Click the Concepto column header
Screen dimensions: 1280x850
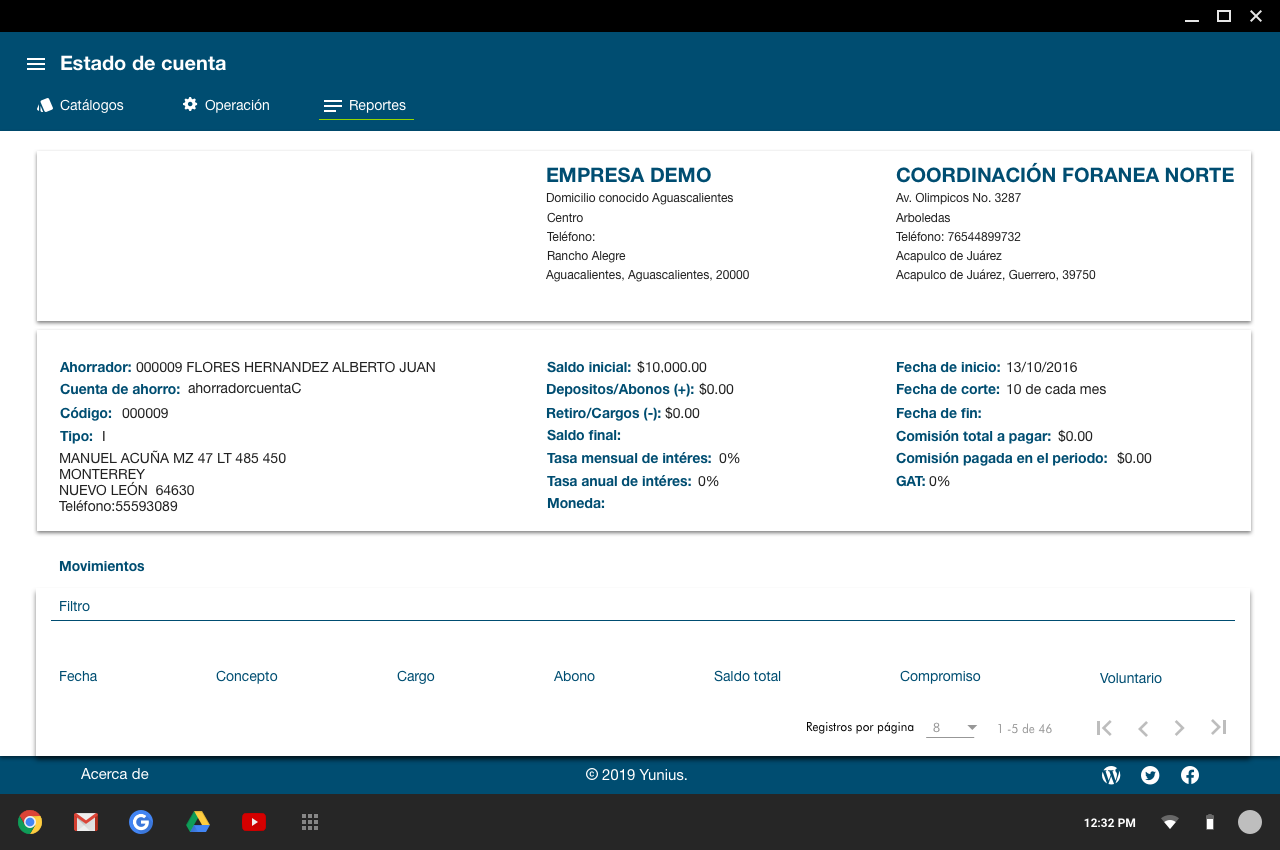[x=247, y=676]
